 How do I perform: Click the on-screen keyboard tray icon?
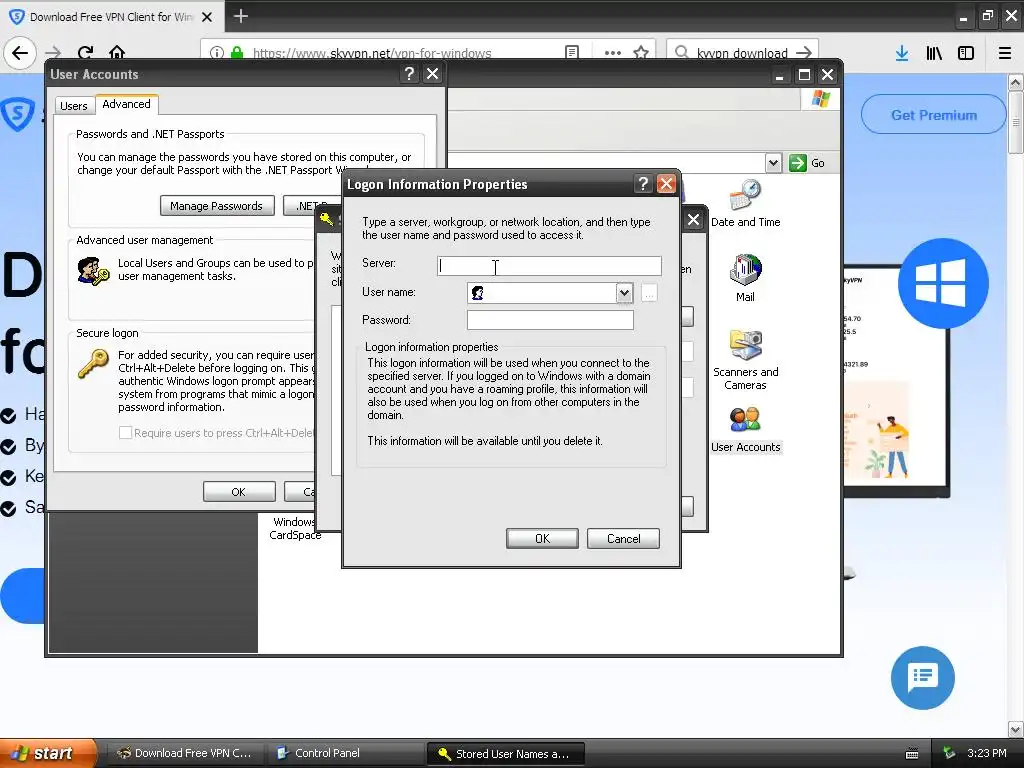point(912,754)
